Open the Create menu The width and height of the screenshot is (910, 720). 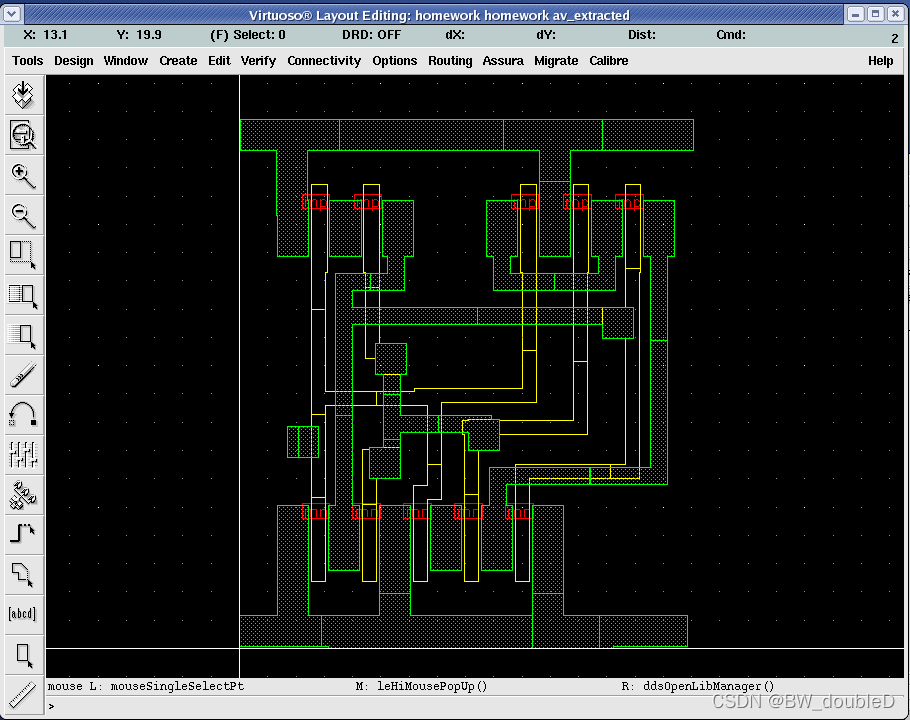point(178,61)
